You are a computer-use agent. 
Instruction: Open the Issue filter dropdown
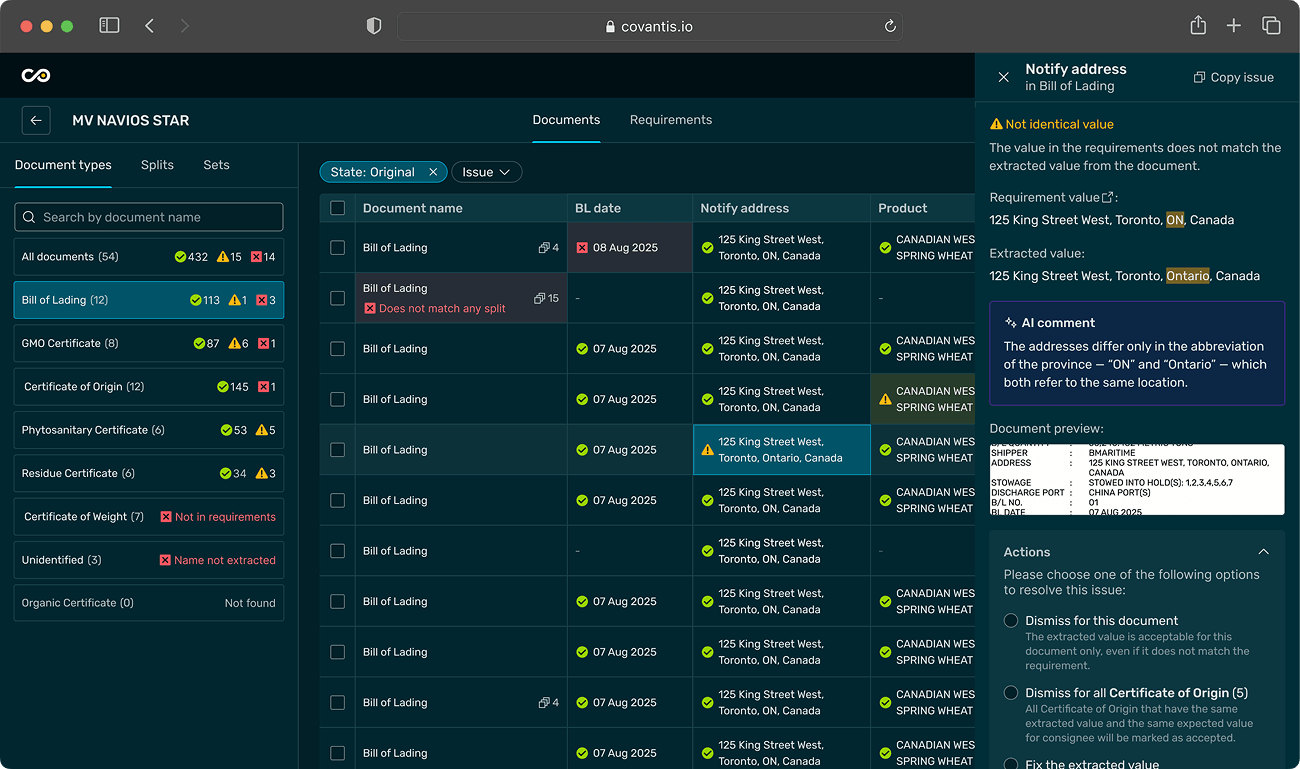[486, 172]
